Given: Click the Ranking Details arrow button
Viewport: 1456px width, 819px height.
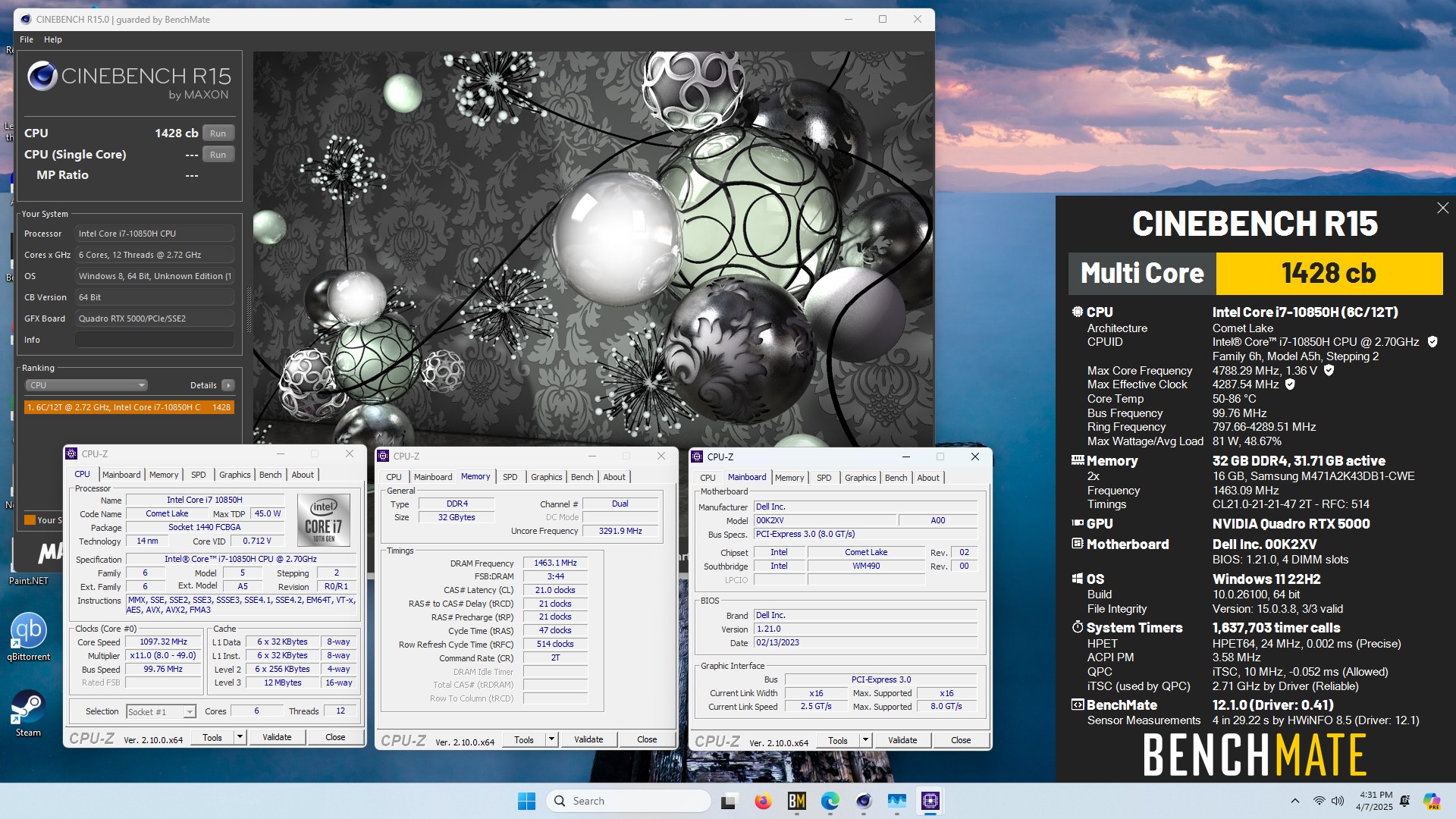Looking at the screenshot, I should [x=227, y=385].
